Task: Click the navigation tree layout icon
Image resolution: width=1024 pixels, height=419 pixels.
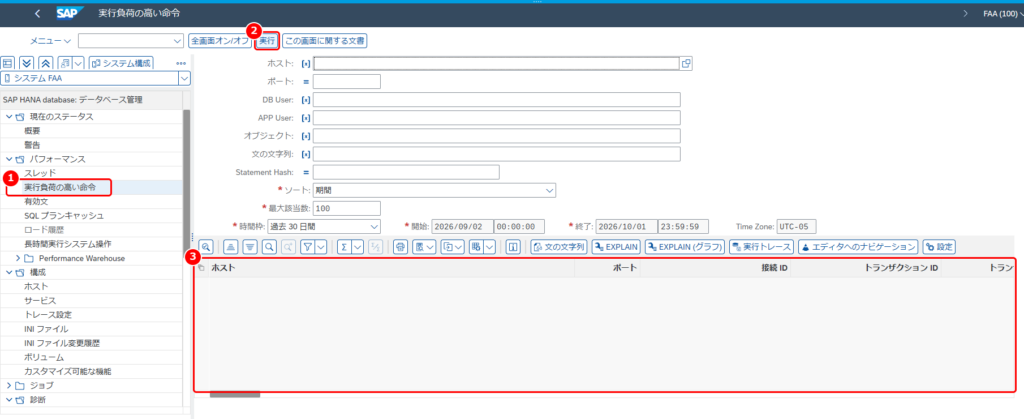Action: pos(8,63)
